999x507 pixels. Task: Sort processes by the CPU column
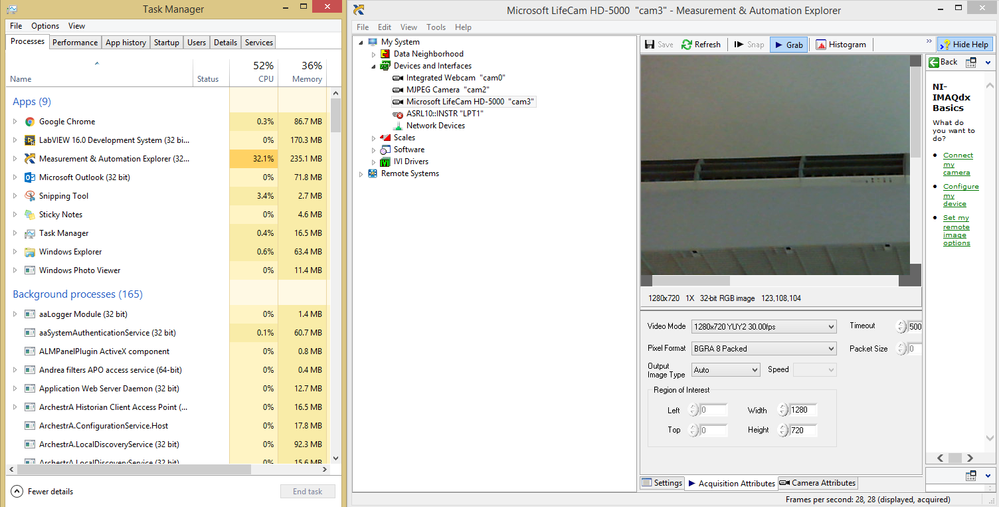point(254,72)
